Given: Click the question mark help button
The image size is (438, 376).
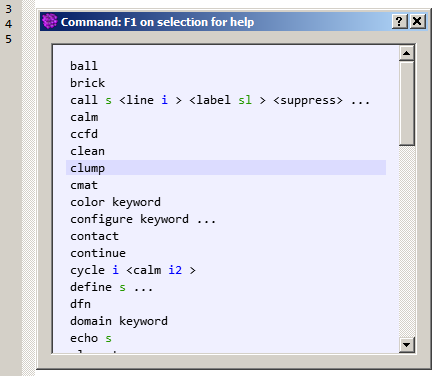Looking at the screenshot, I should (x=399, y=21).
